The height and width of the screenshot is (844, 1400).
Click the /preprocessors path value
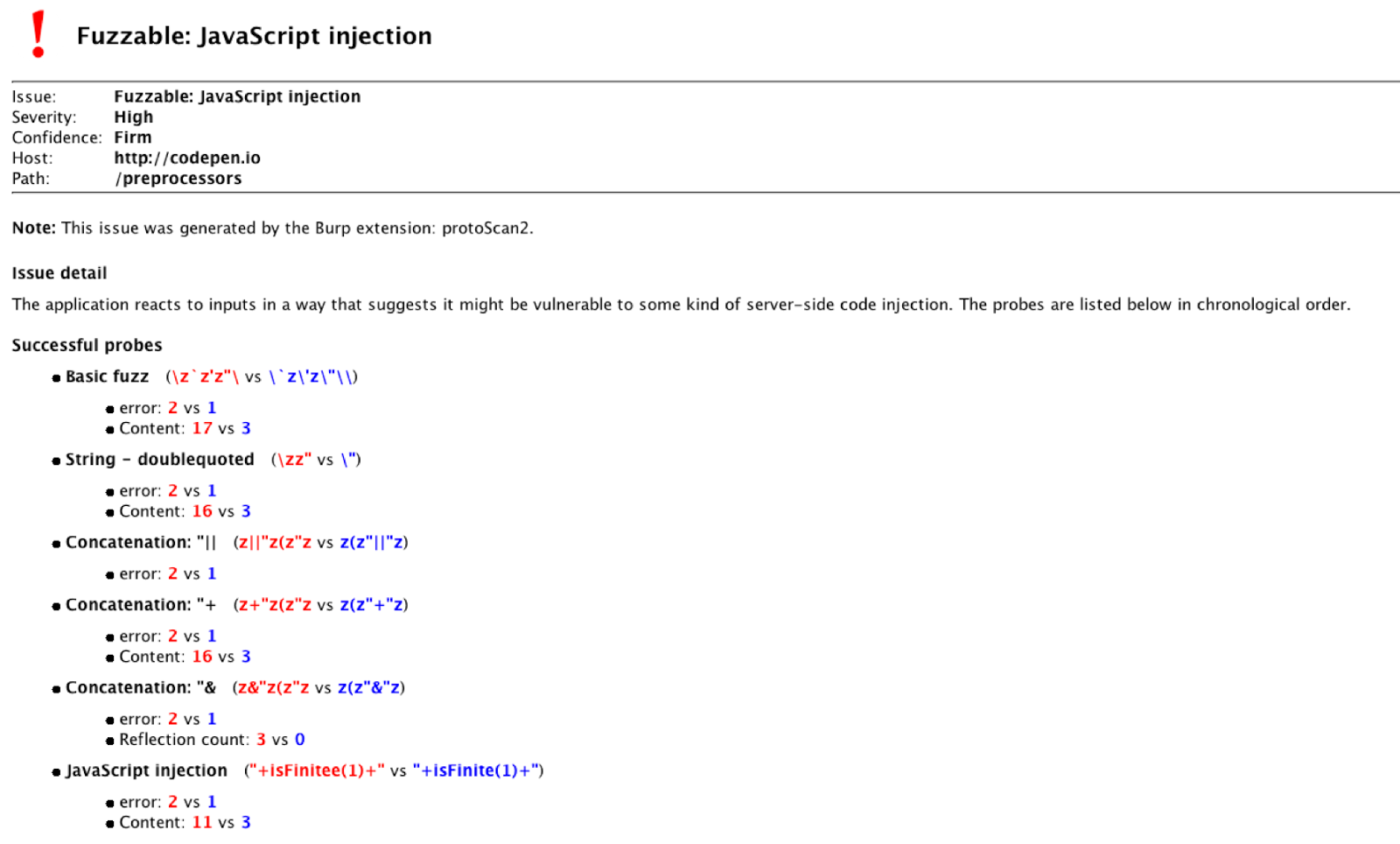178,179
